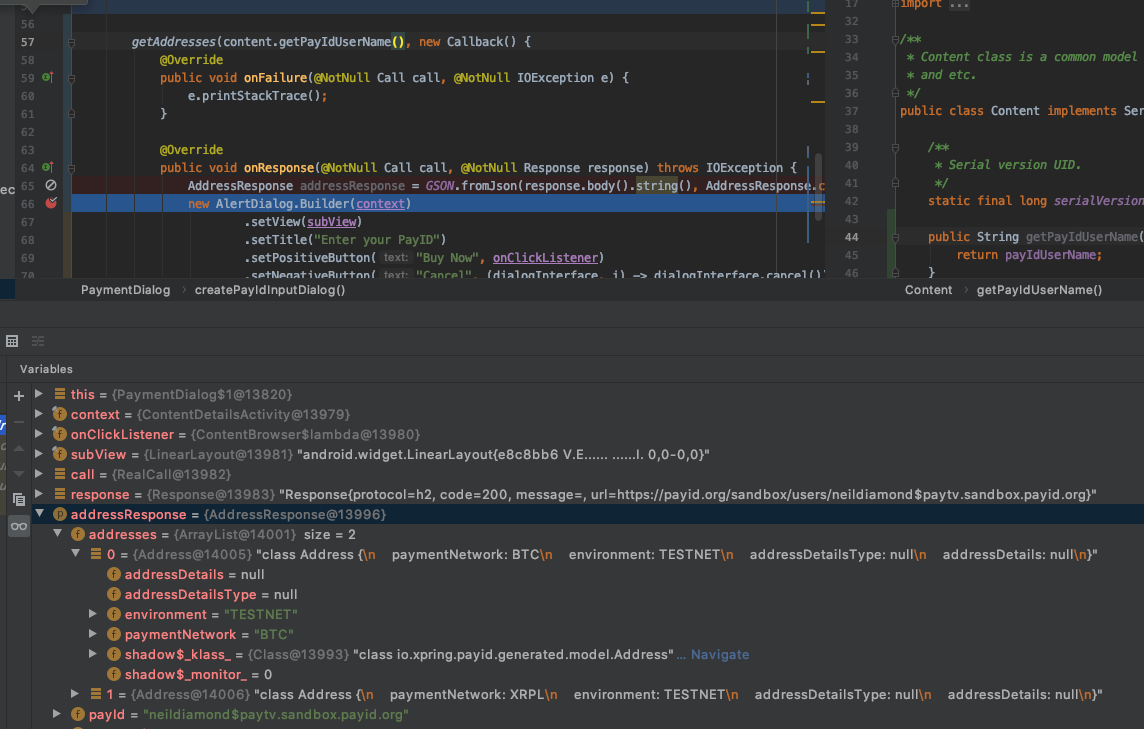Click the threads view icon beside table icon
This screenshot has height=729, width=1144.
click(38, 341)
